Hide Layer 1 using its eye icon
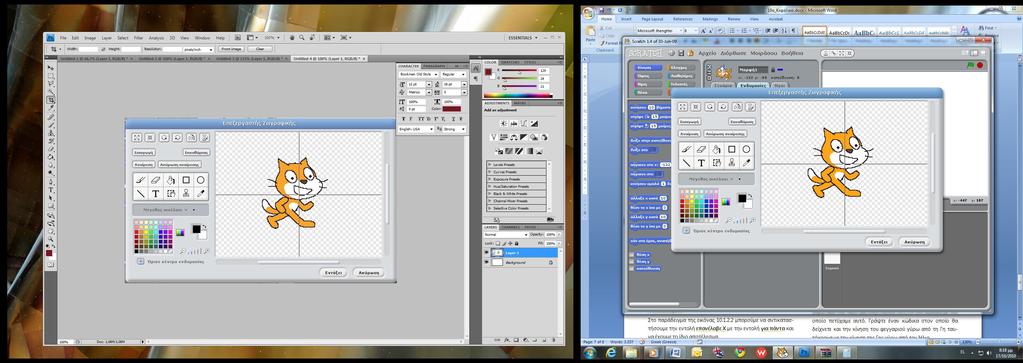This screenshot has height=363, width=1023. click(x=487, y=253)
